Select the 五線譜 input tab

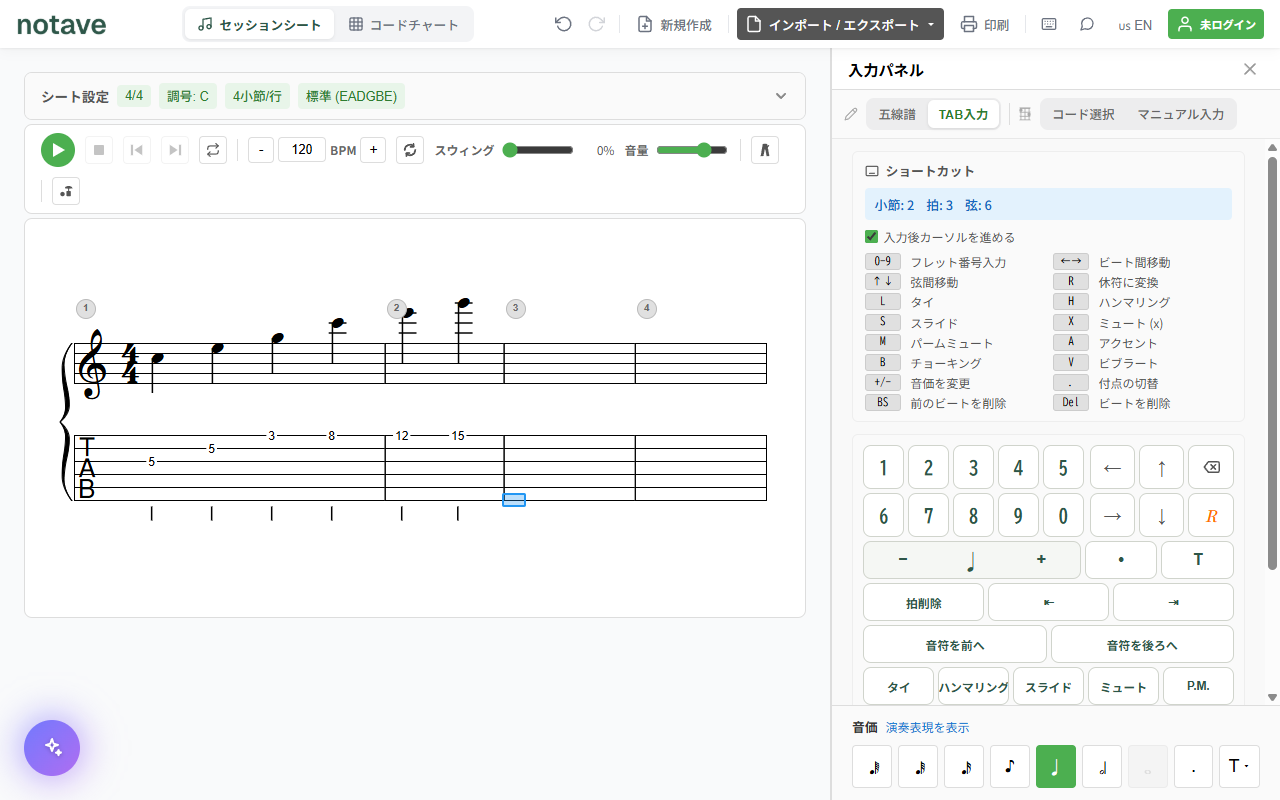tap(897, 114)
